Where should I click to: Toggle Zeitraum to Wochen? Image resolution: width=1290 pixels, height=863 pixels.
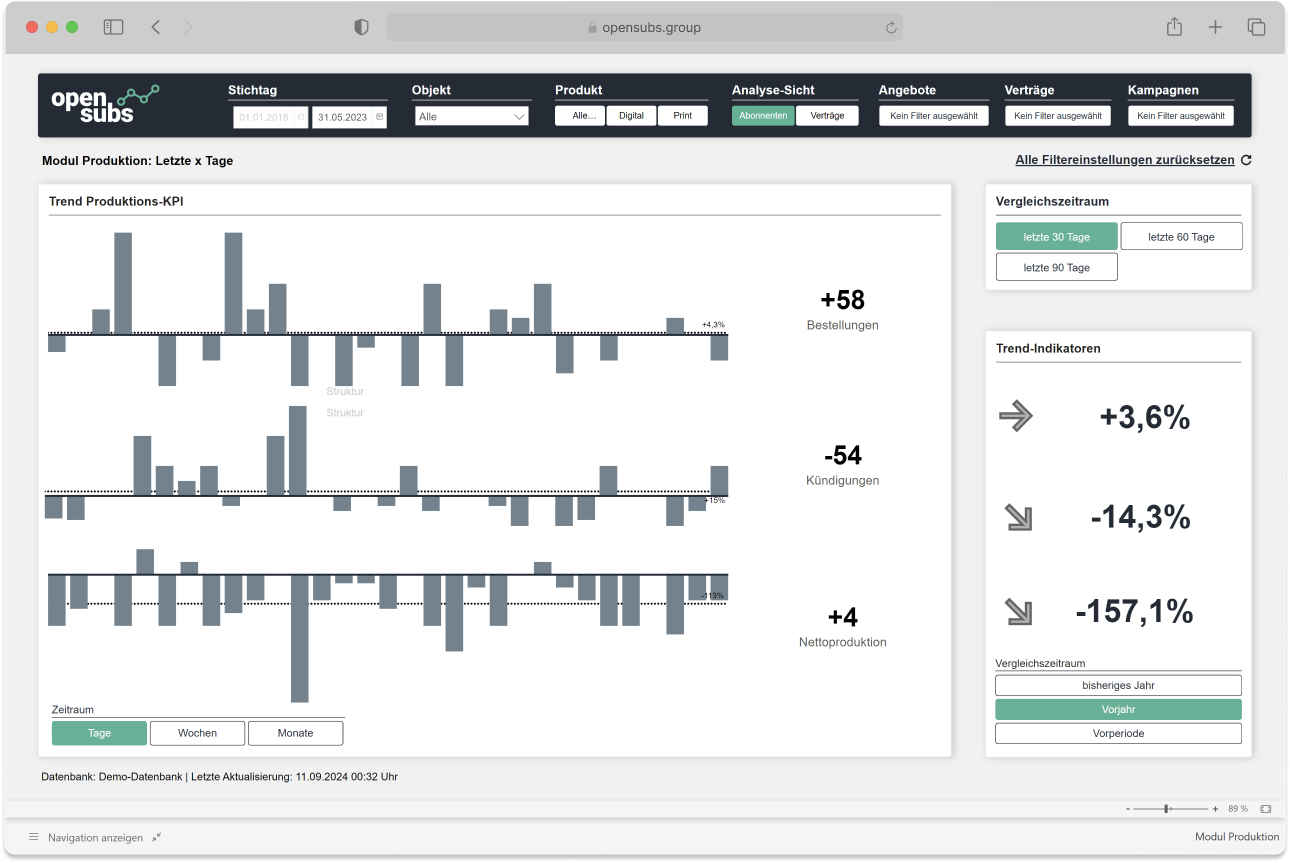(197, 733)
